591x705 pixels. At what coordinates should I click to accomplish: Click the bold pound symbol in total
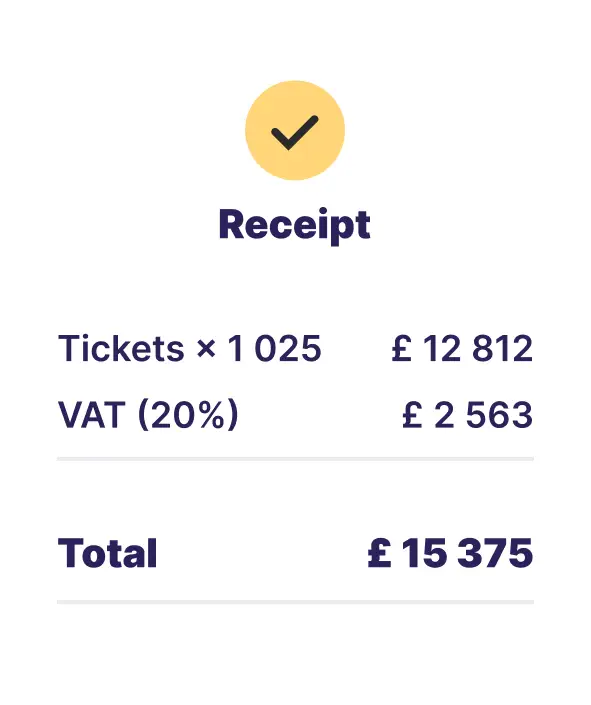(380, 553)
